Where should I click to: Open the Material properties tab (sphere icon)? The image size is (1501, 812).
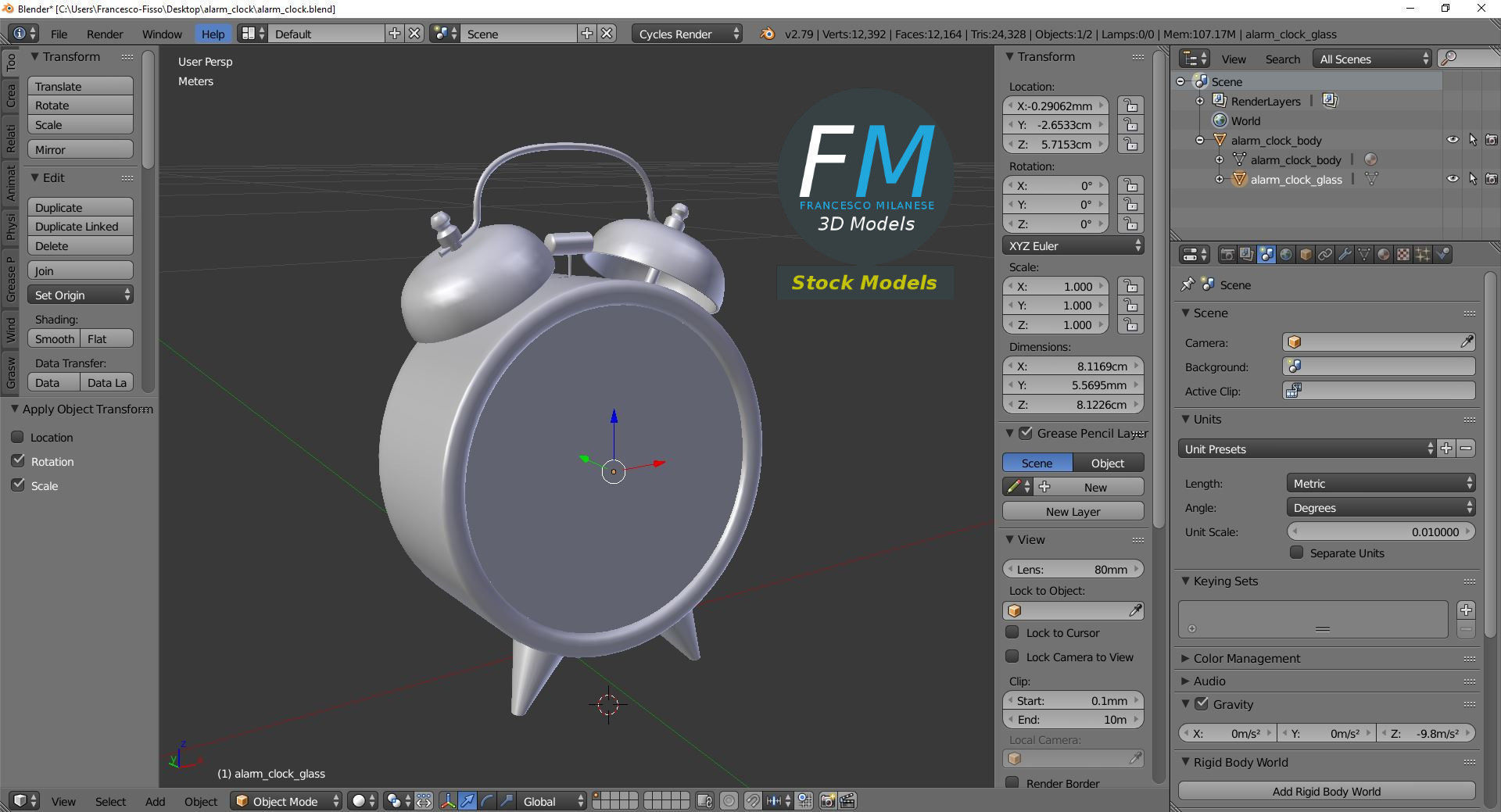coord(1384,255)
